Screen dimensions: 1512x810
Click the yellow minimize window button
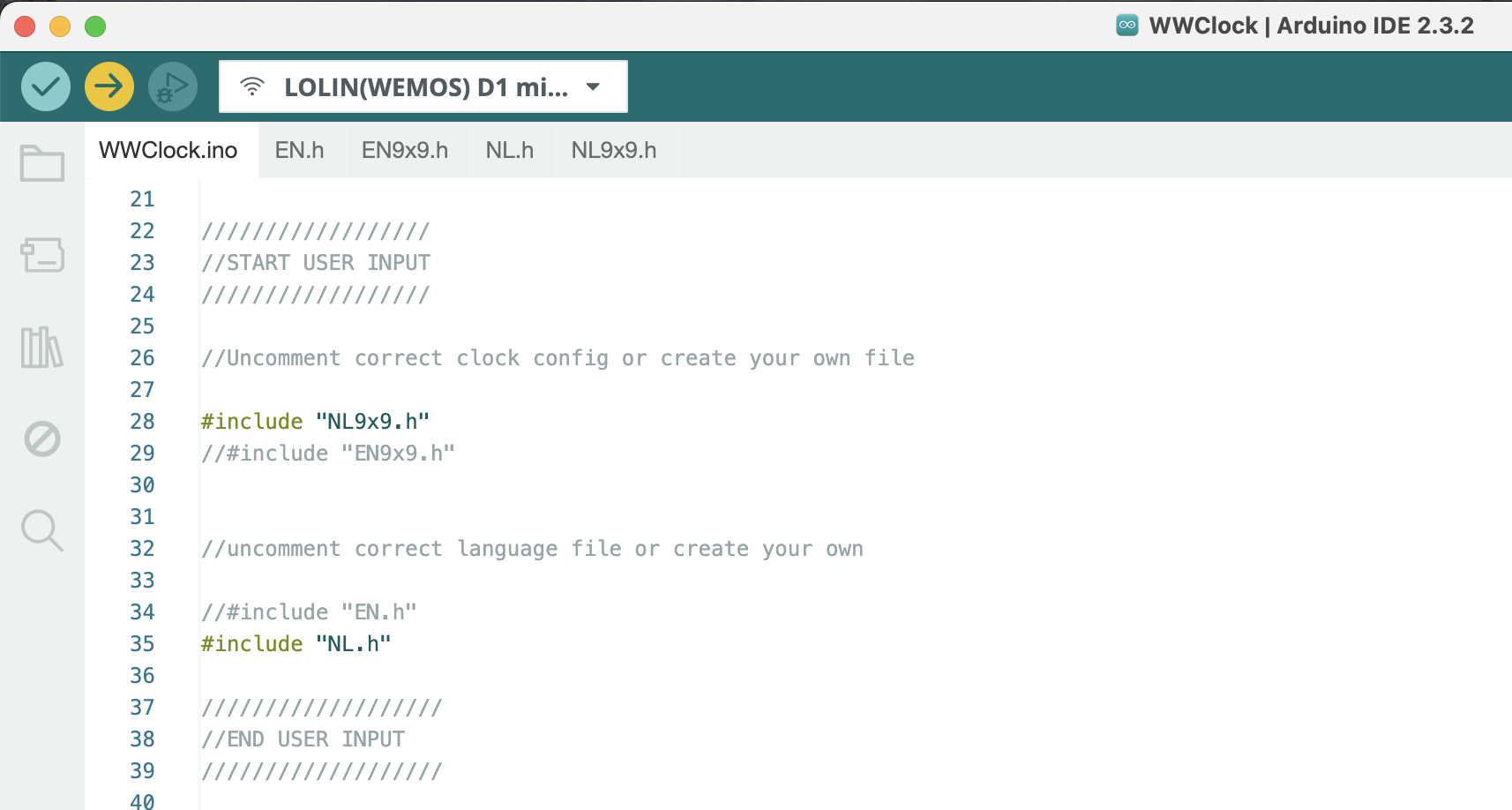point(60,26)
